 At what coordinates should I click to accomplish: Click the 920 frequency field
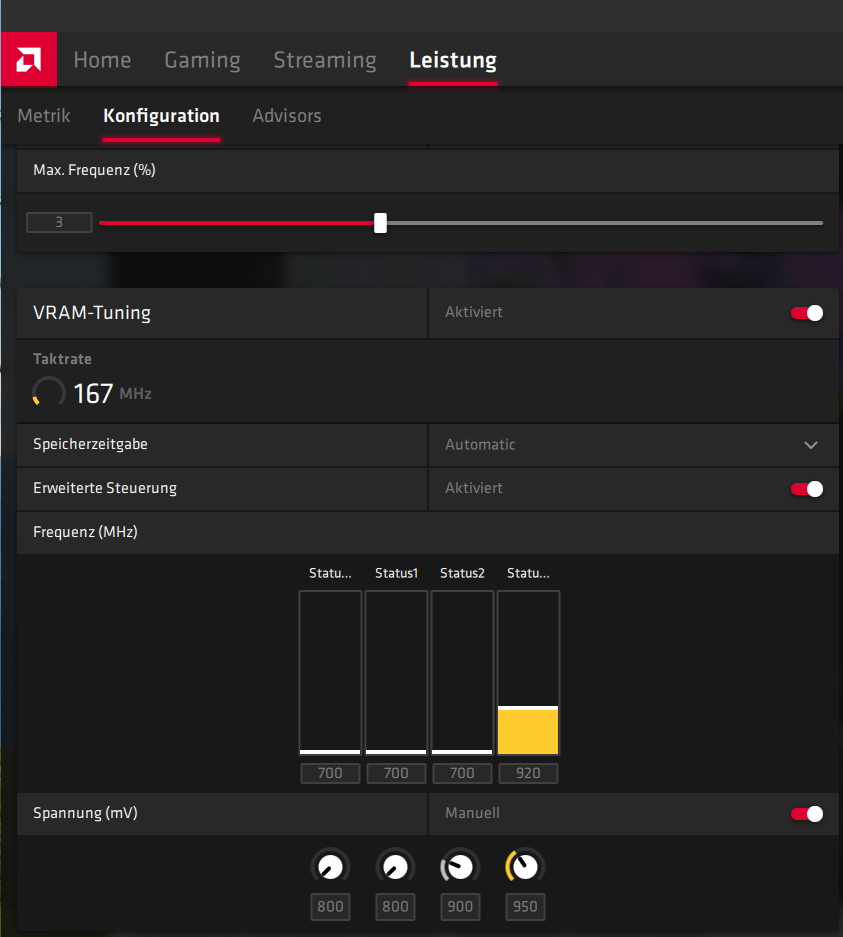(528, 773)
